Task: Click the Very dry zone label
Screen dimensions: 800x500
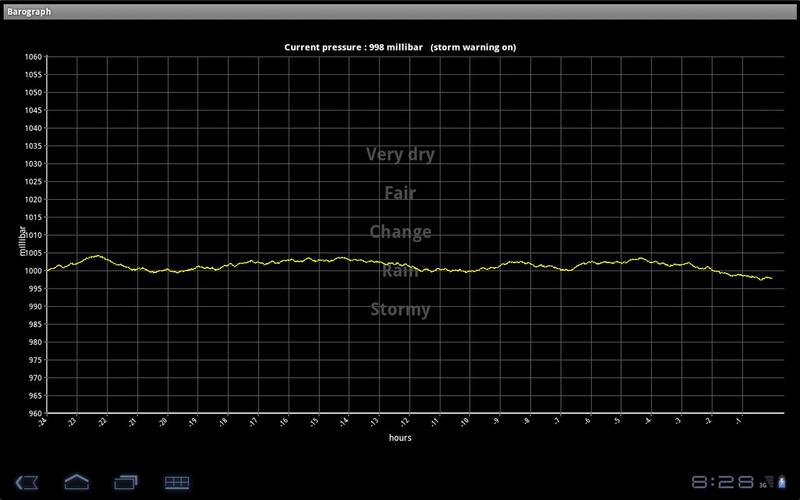Action: coord(400,154)
